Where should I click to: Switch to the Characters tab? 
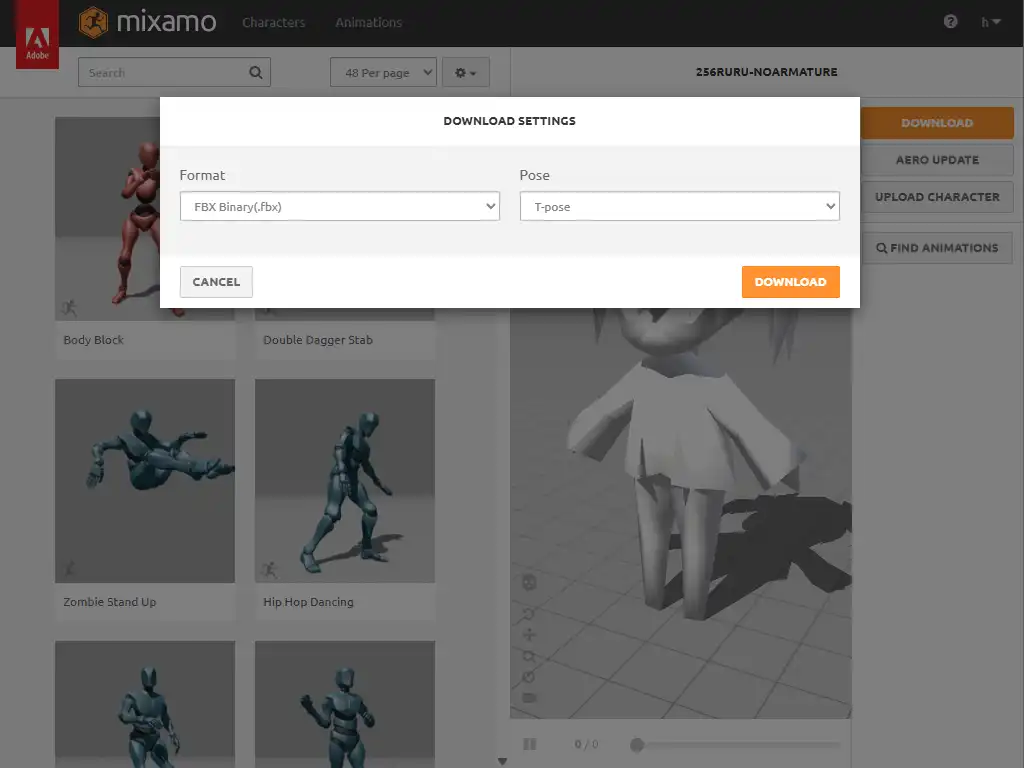tap(273, 22)
